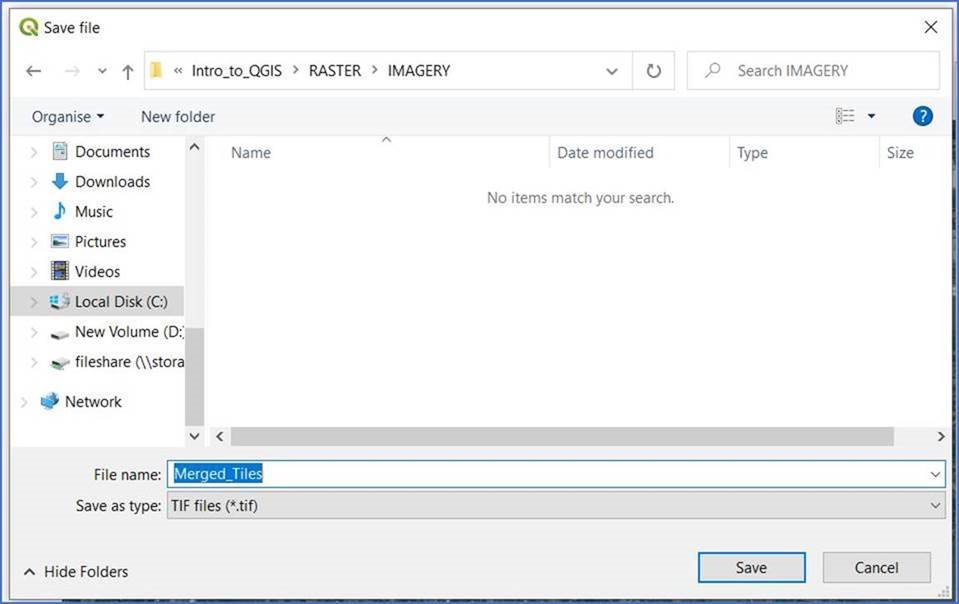Click the QGIS logo in title bar
The width and height of the screenshot is (959, 604).
28,27
